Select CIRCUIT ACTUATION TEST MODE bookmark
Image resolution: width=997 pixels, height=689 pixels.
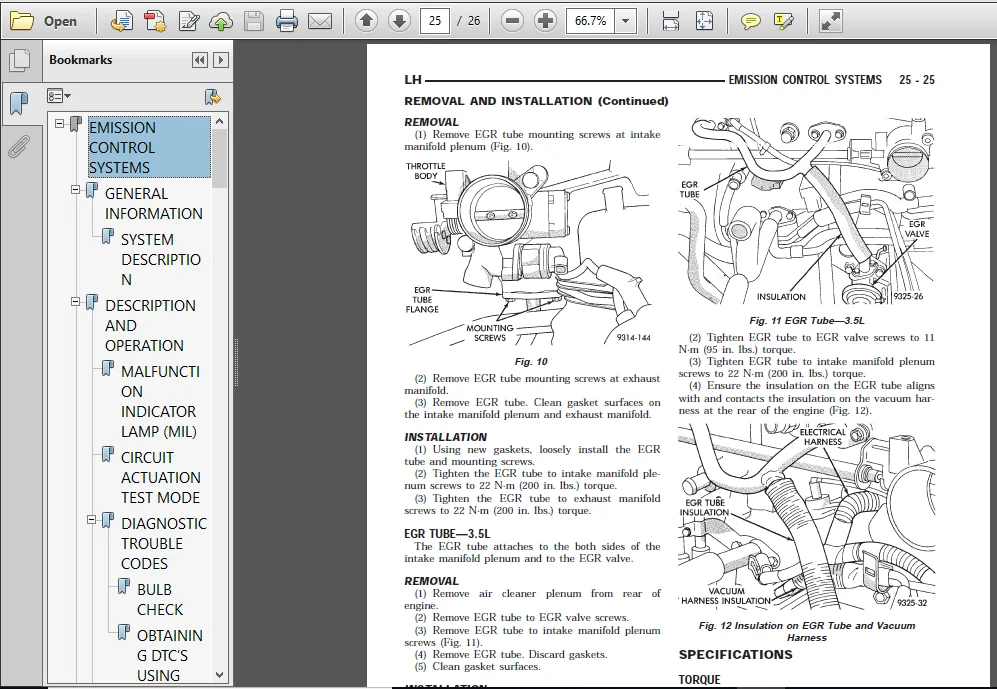160,477
